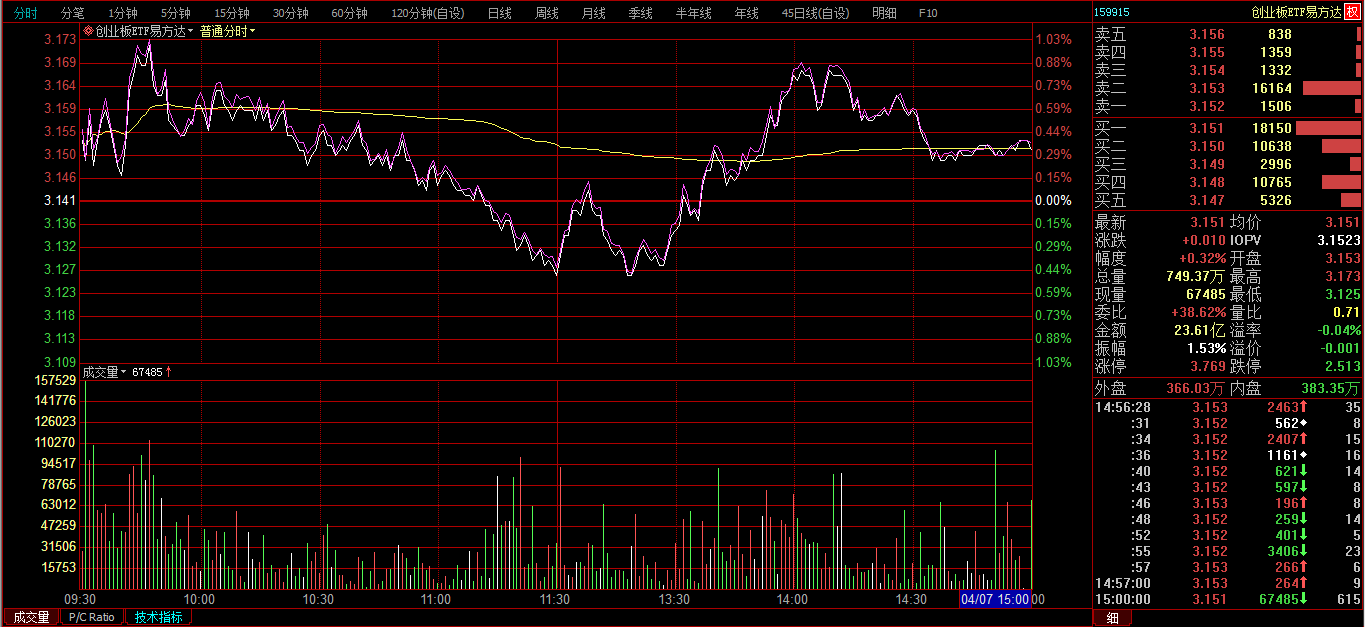The height and width of the screenshot is (627, 1365).
Task: Switch to the 周线 weekly chart
Action: click(546, 13)
